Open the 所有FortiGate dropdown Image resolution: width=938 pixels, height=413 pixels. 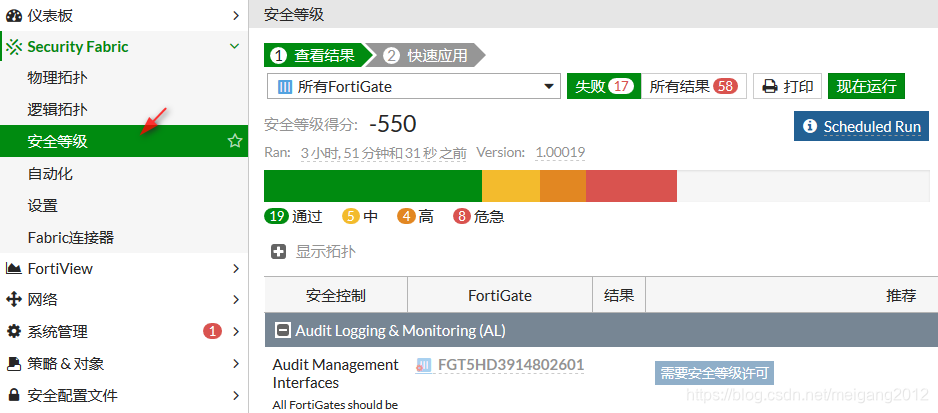tap(413, 86)
